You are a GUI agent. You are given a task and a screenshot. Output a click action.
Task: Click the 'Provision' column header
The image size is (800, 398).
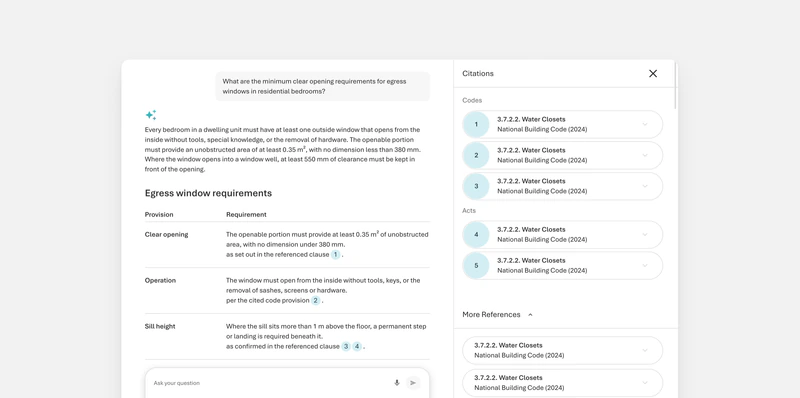click(x=159, y=215)
